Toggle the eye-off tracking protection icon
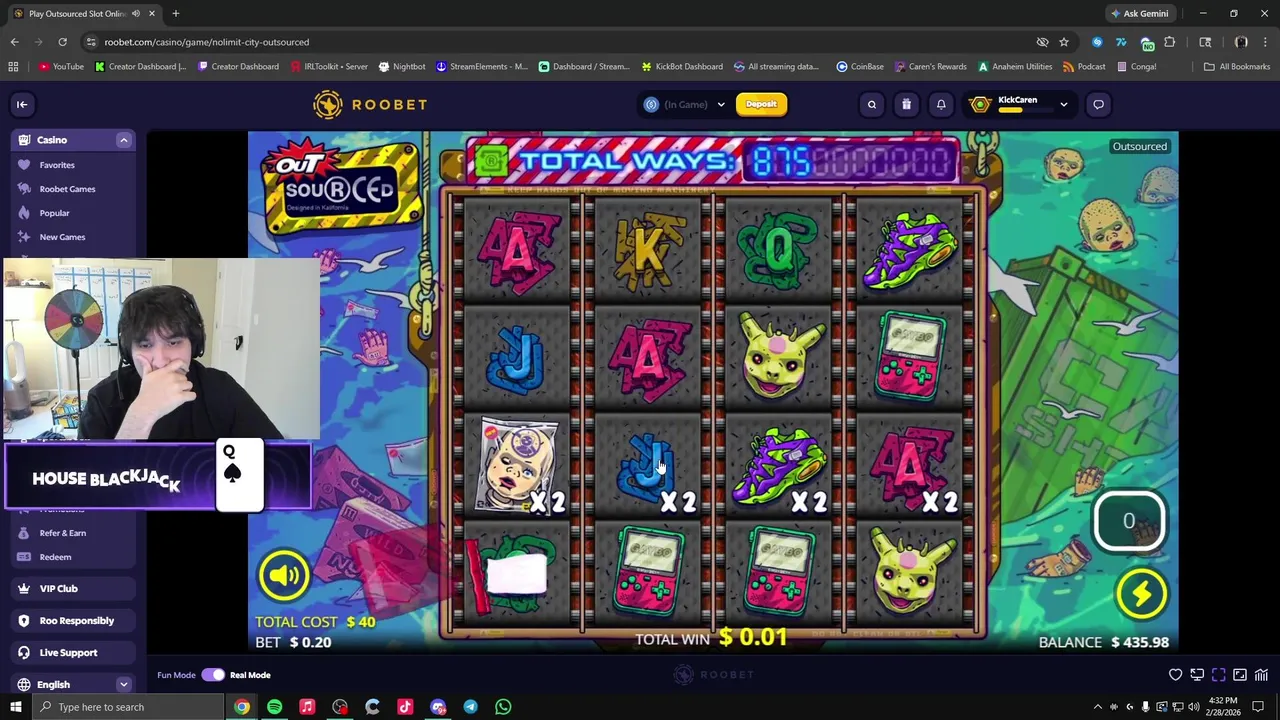The width and height of the screenshot is (1280, 720). click(1042, 42)
